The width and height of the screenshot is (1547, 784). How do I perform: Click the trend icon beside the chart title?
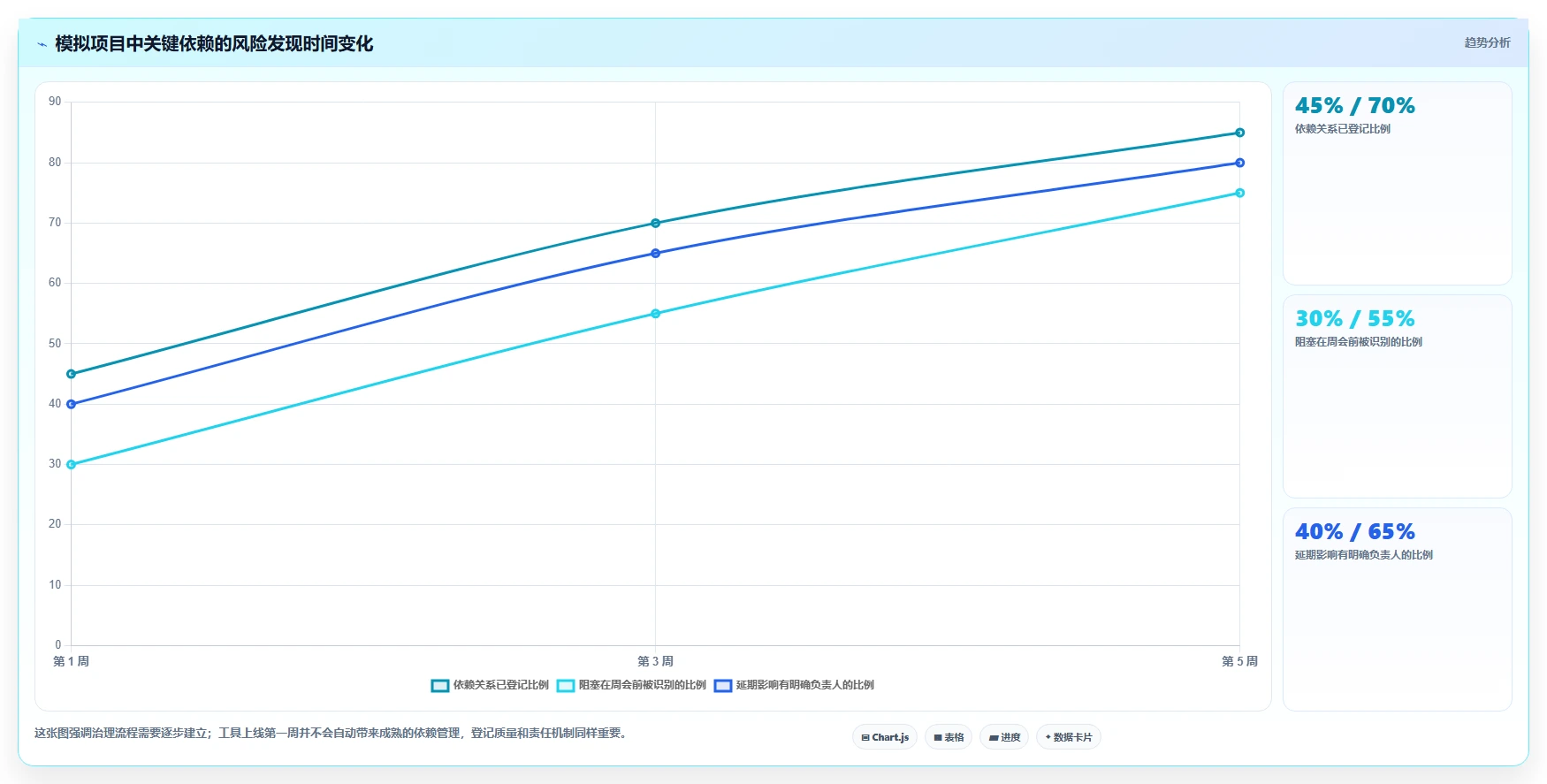tap(42, 44)
